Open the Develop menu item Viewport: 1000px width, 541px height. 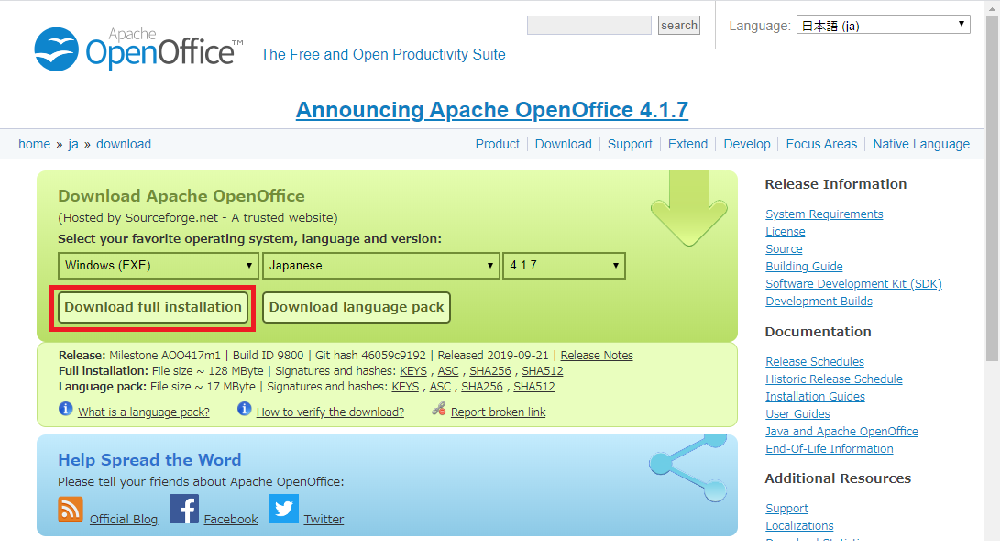coord(747,144)
